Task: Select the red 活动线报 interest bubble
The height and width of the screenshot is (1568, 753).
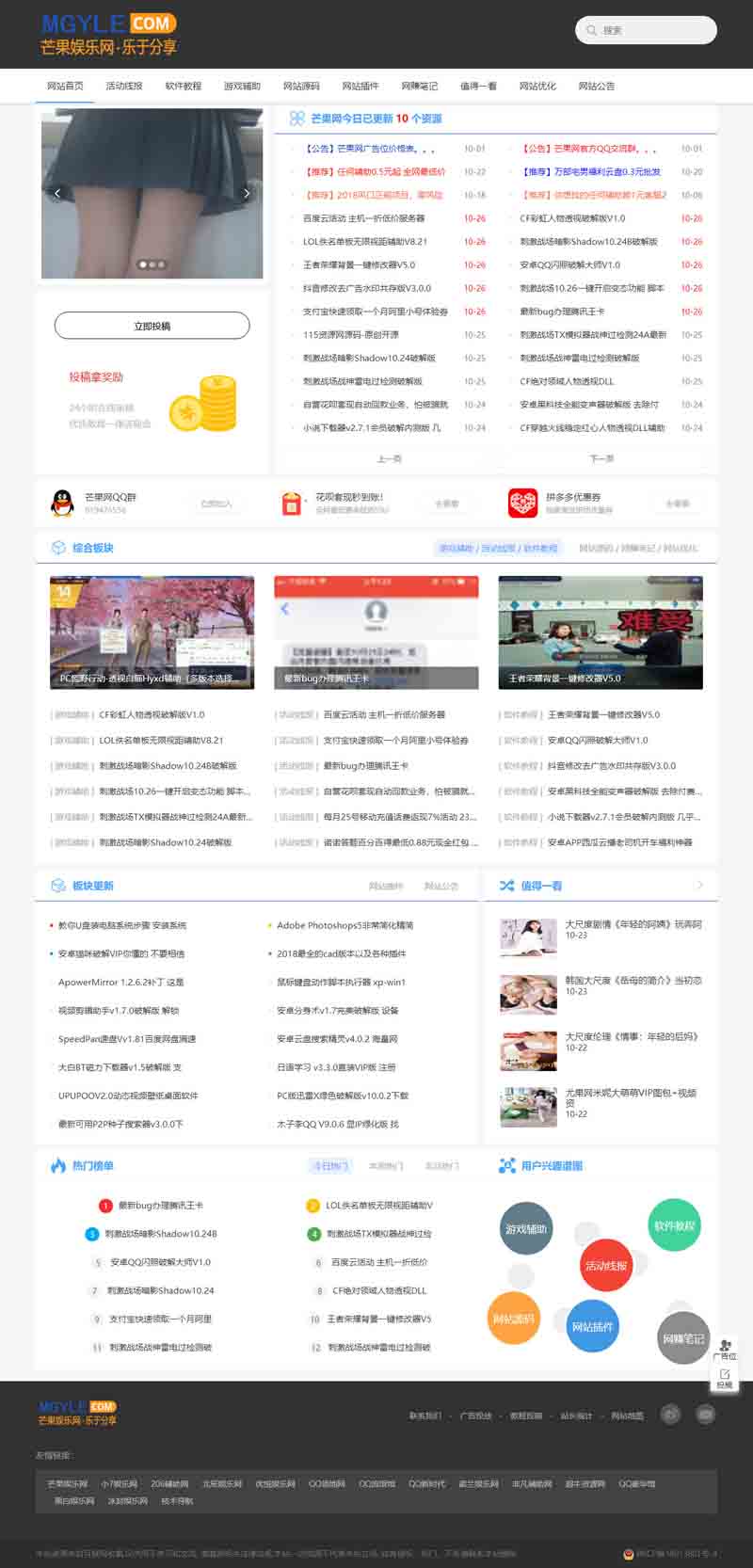Action: pos(605,1266)
